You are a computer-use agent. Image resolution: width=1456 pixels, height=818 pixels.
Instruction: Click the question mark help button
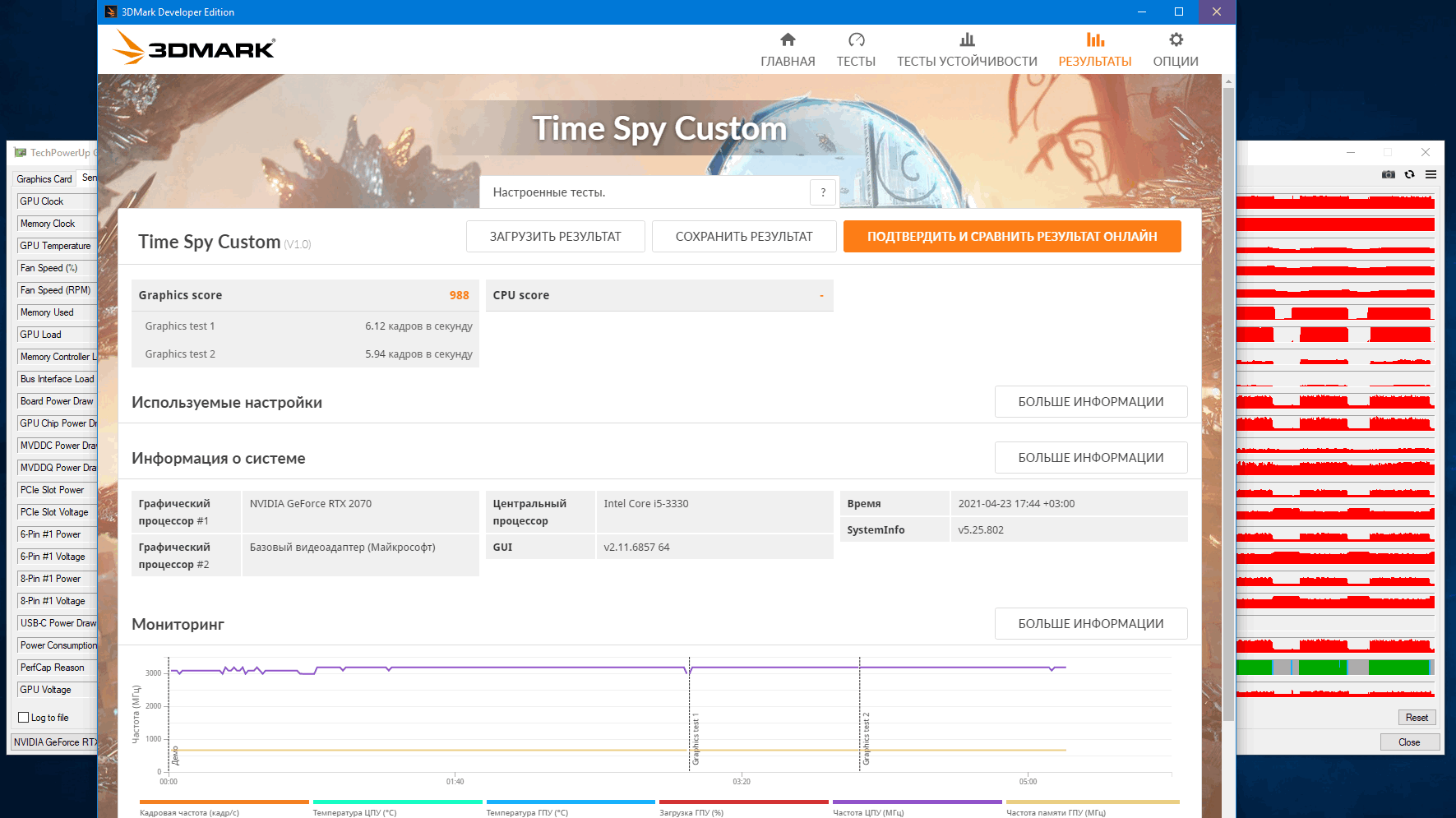click(823, 192)
